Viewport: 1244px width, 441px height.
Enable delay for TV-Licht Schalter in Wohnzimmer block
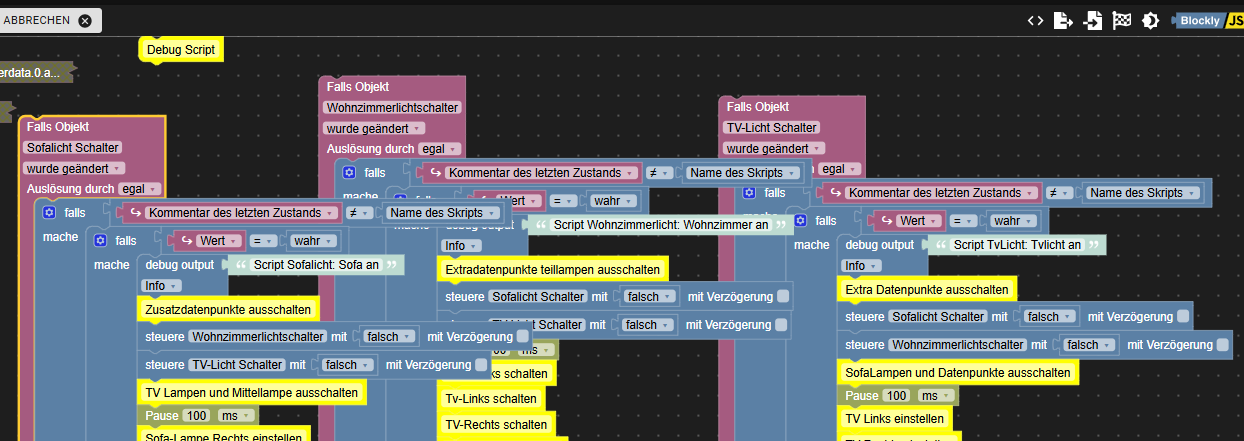click(781, 325)
